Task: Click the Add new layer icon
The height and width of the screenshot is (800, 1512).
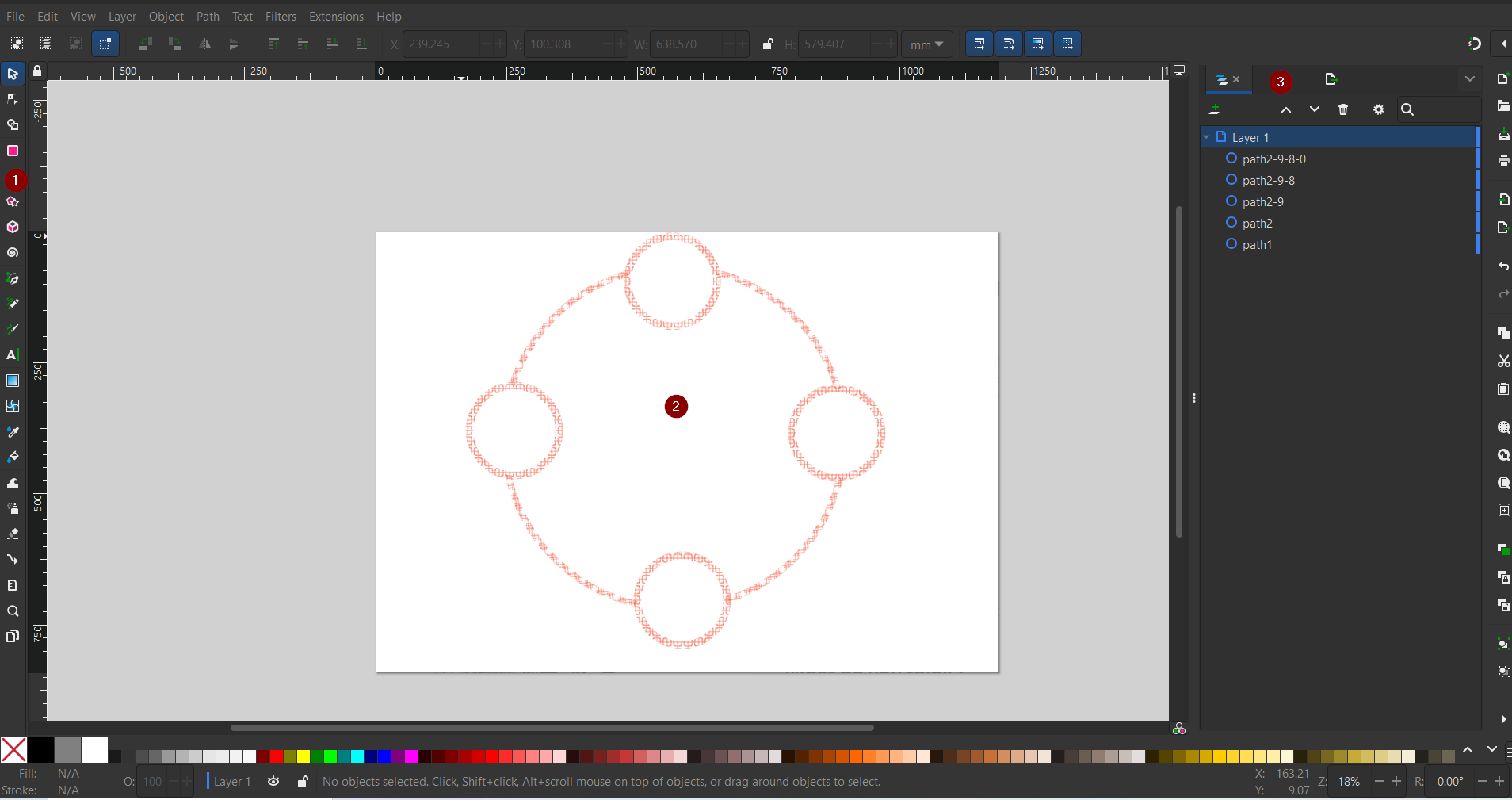Action: (1215, 109)
